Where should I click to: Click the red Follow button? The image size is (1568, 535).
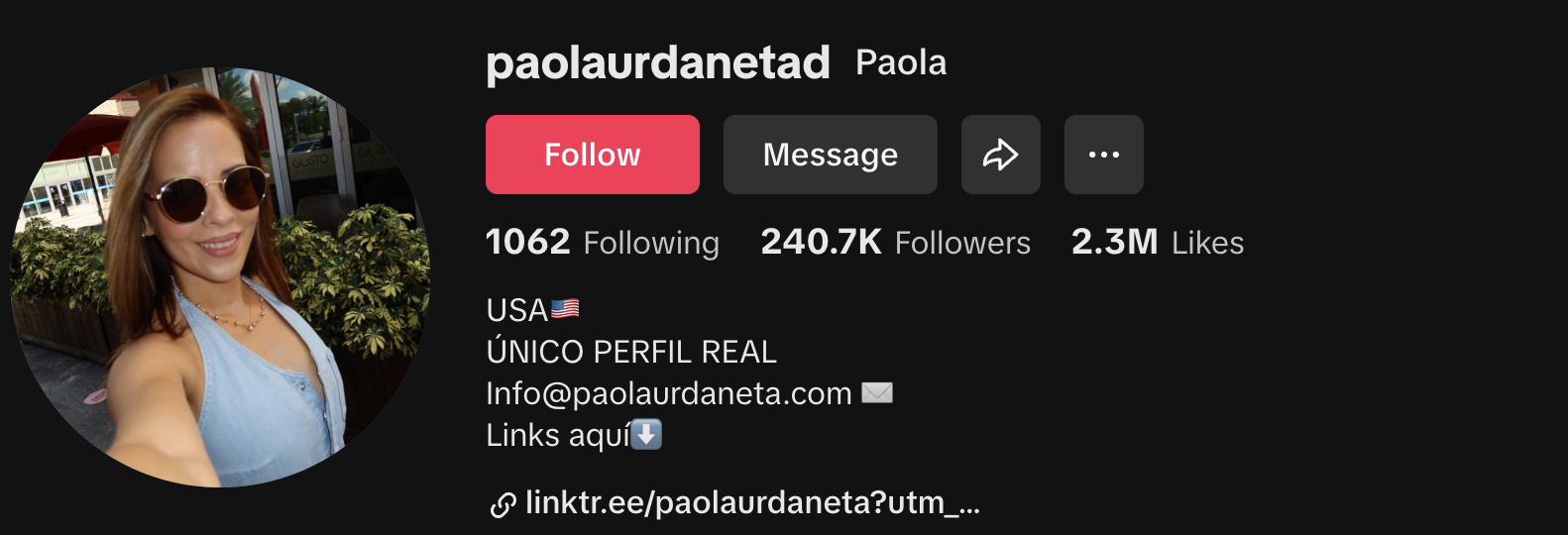point(593,155)
